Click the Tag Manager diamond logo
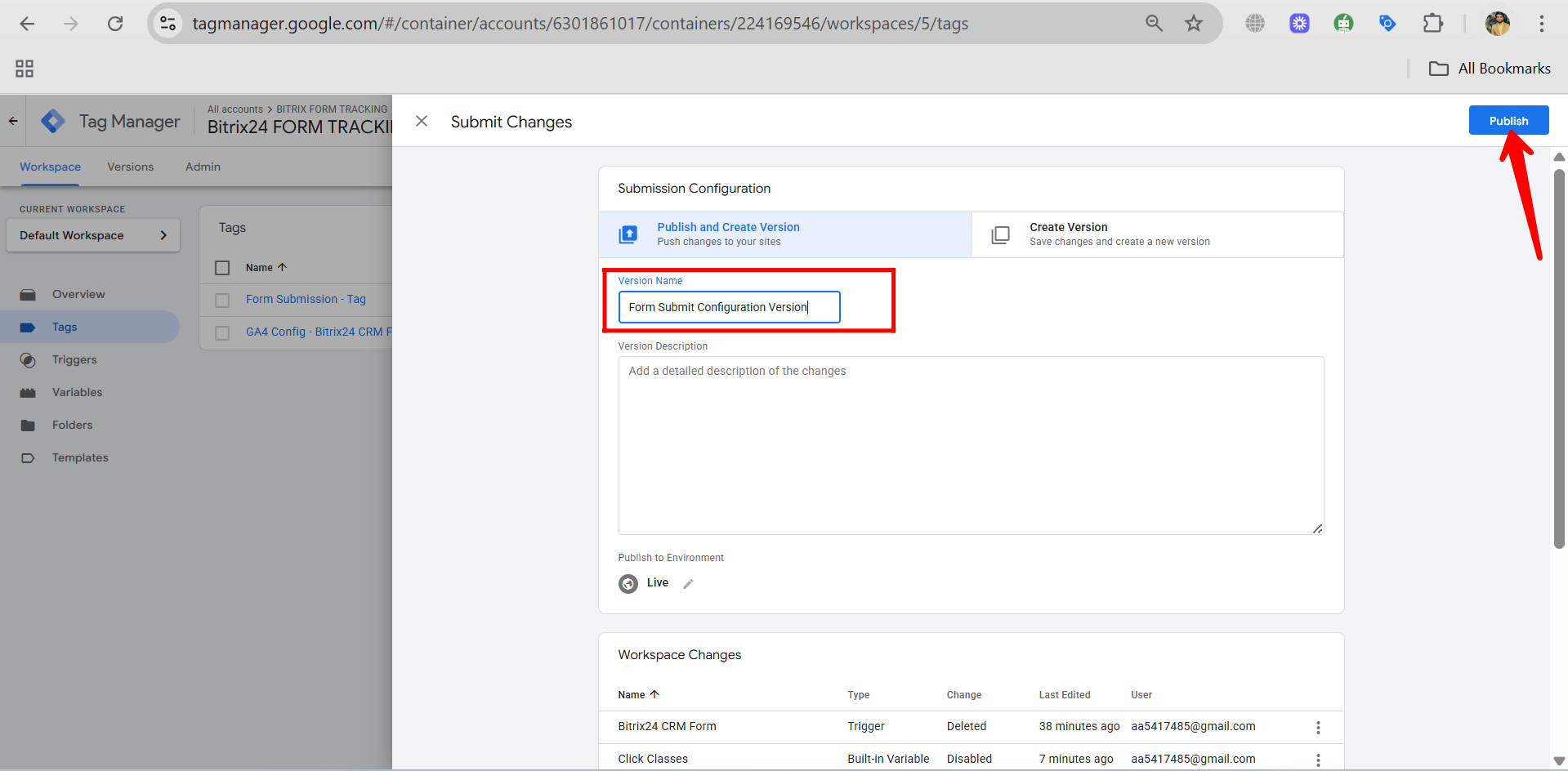The height and width of the screenshot is (771, 1568). pos(53,121)
